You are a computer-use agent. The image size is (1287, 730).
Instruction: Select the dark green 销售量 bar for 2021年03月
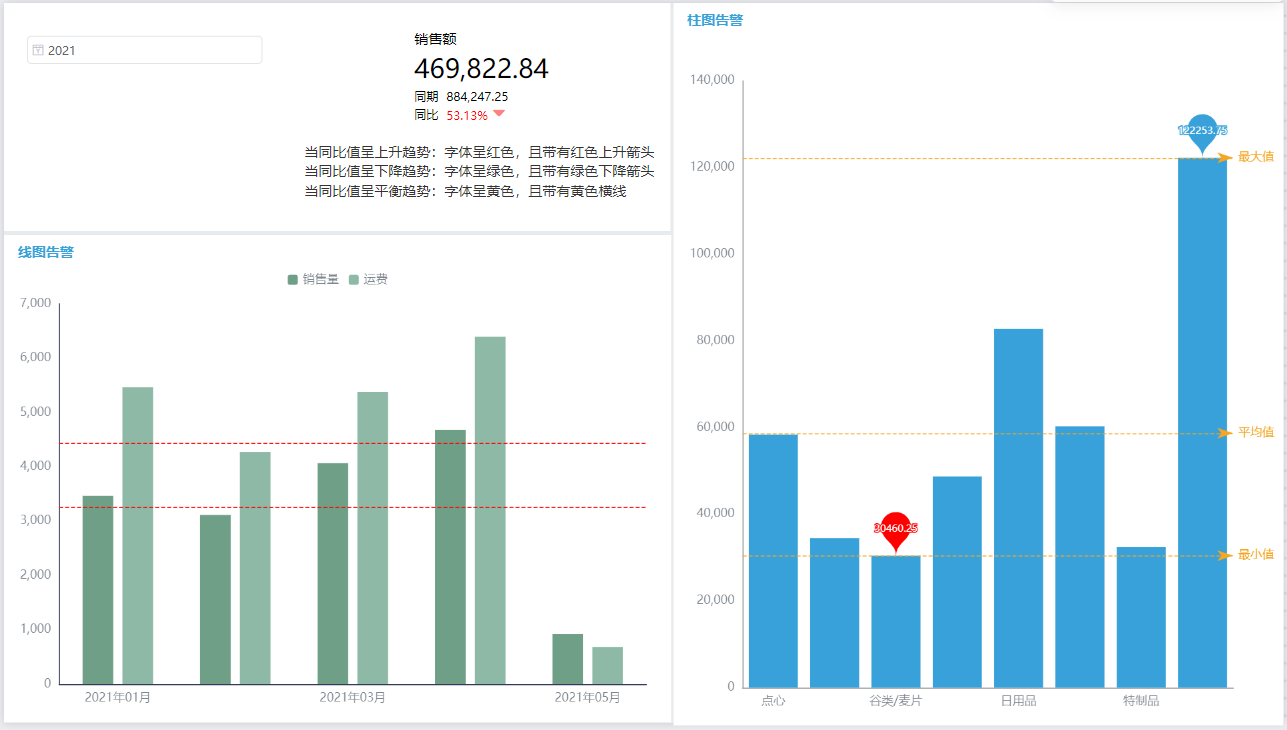pyautogui.click(x=333, y=573)
